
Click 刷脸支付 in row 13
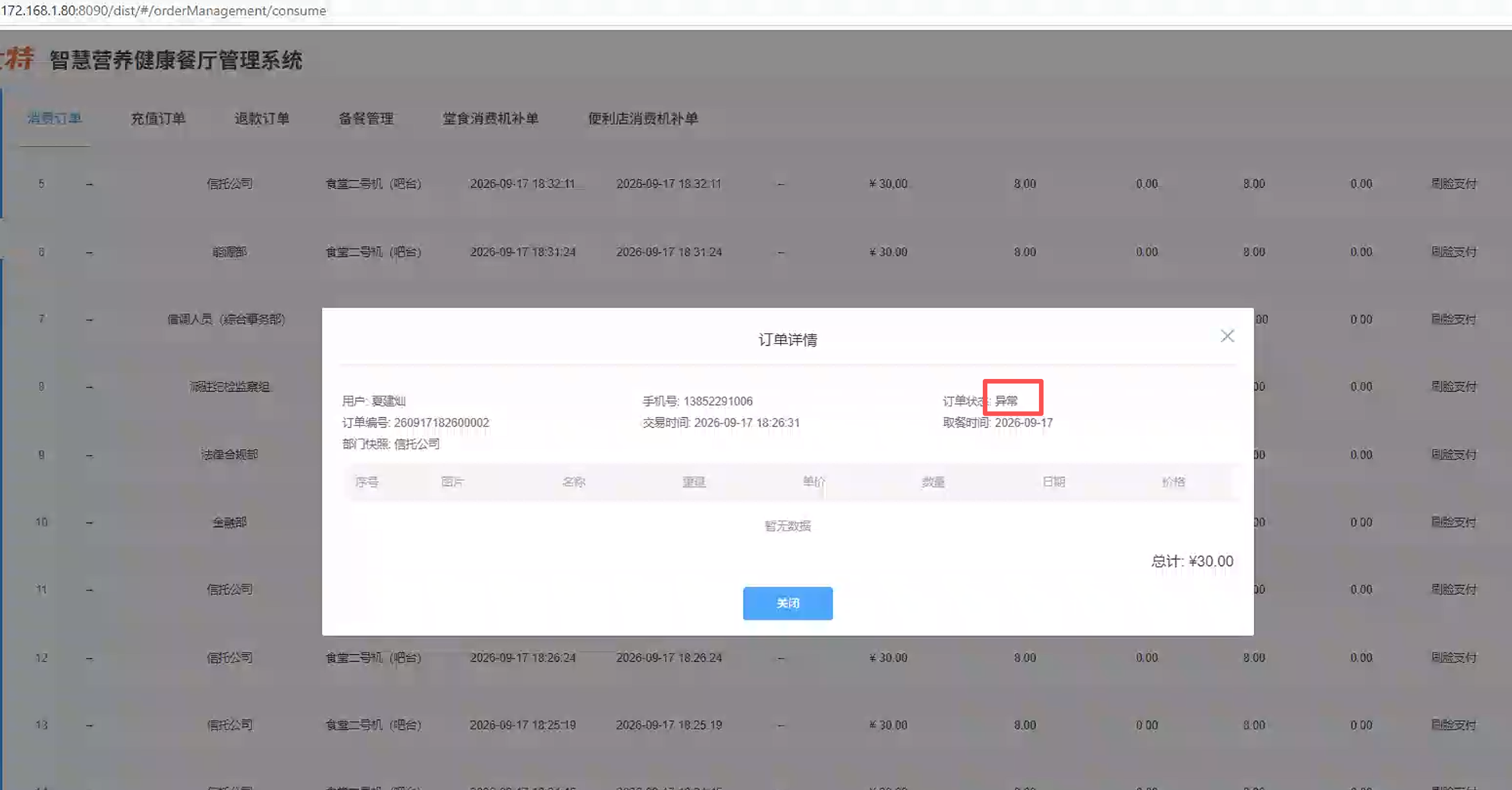[1454, 725]
